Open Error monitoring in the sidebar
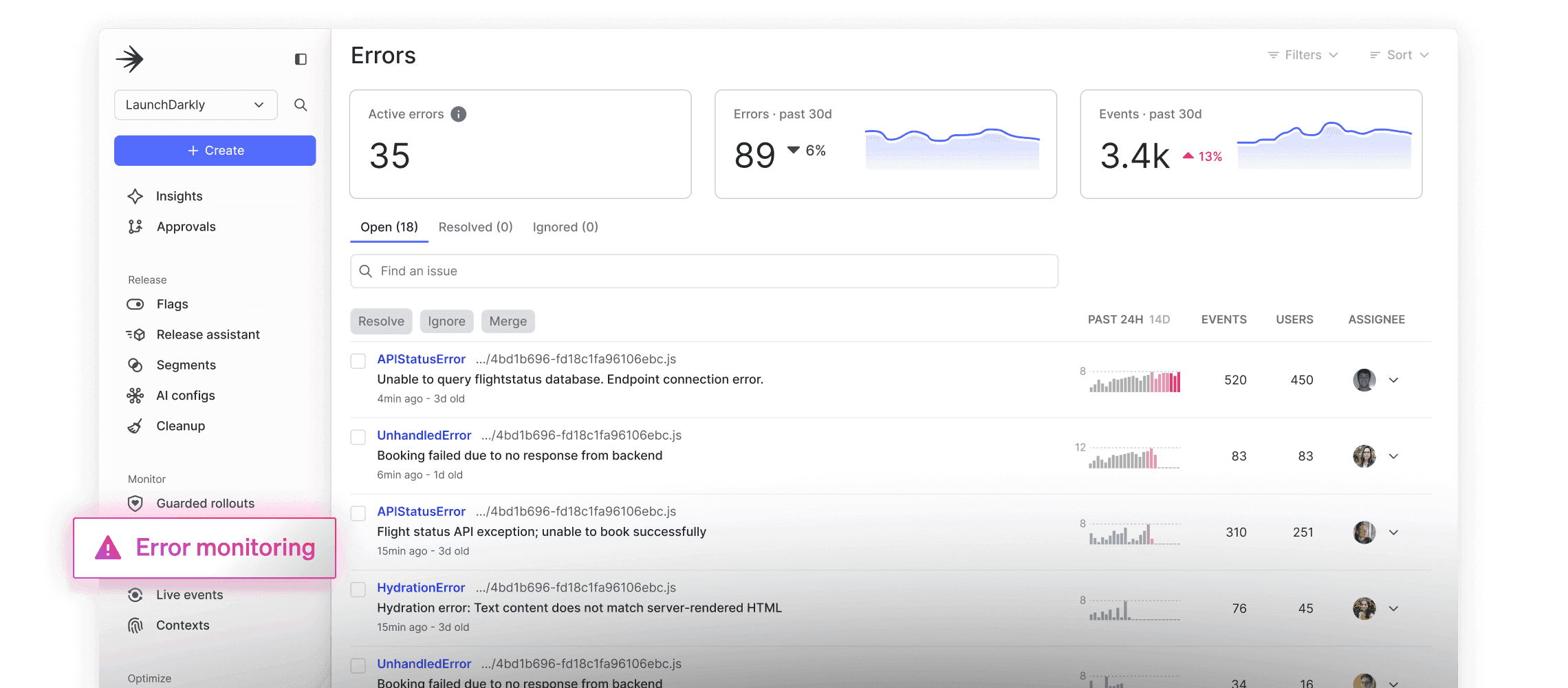 pos(205,548)
